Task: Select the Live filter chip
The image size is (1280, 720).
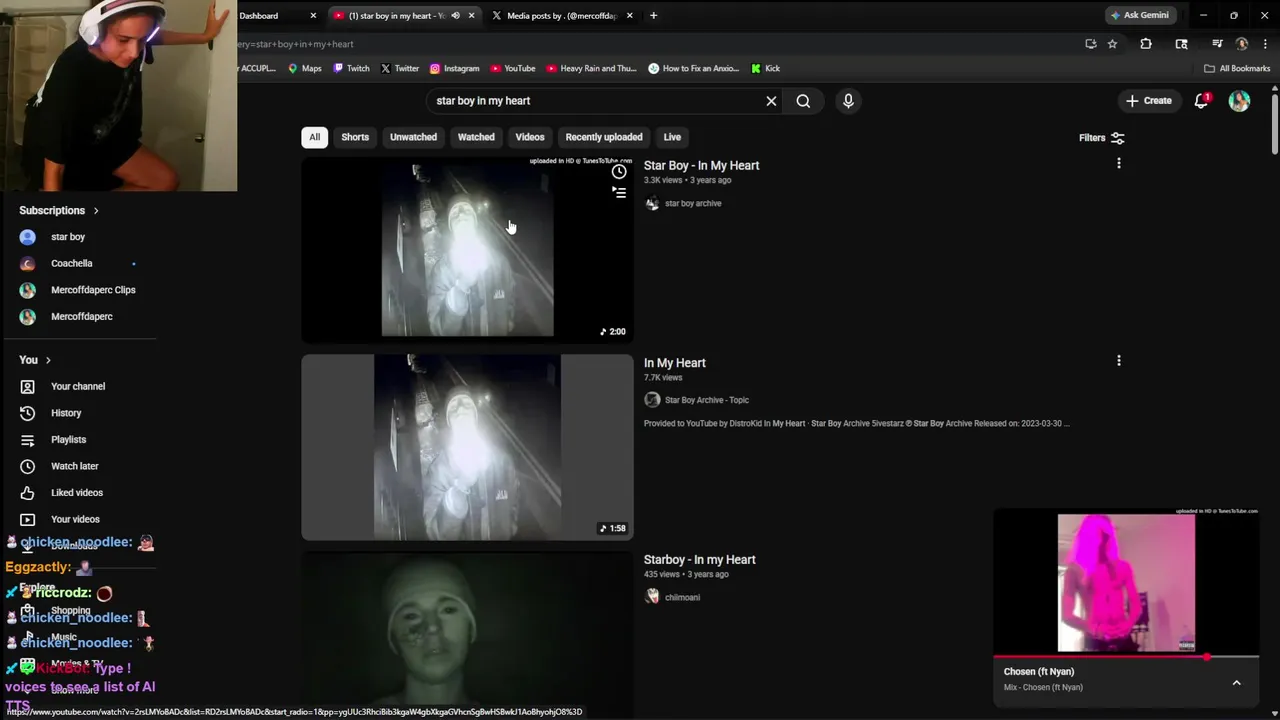Action: [672, 137]
